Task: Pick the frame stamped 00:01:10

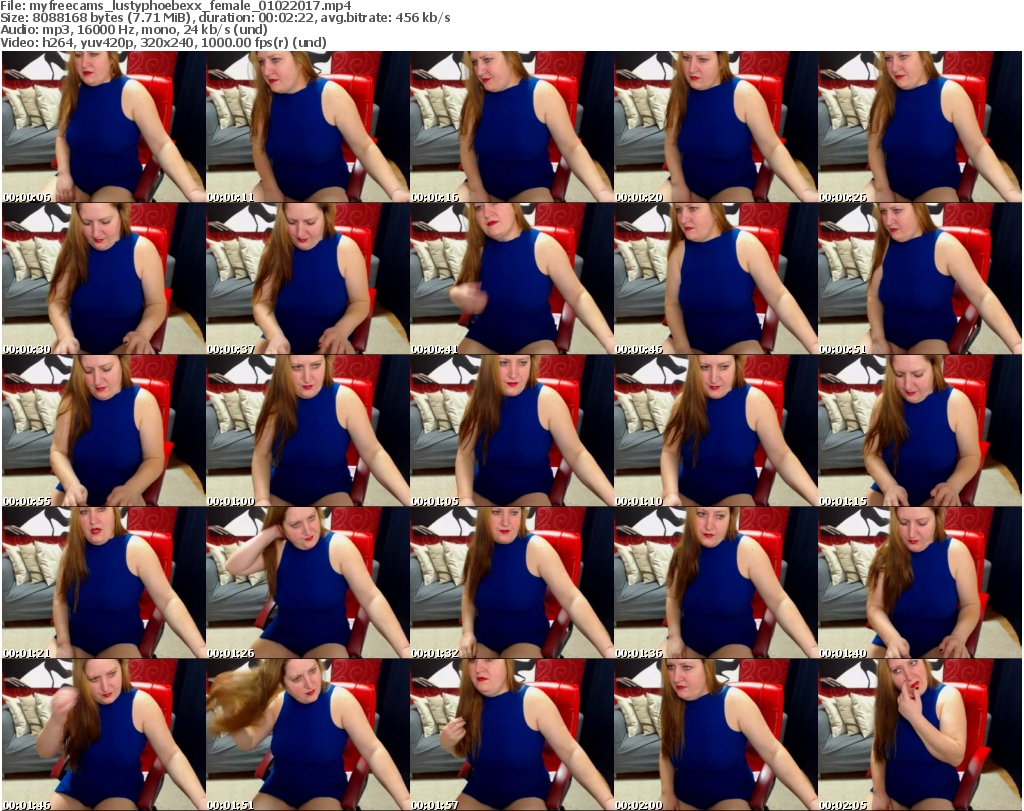Action: pyautogui.click(x=716, y=431)
